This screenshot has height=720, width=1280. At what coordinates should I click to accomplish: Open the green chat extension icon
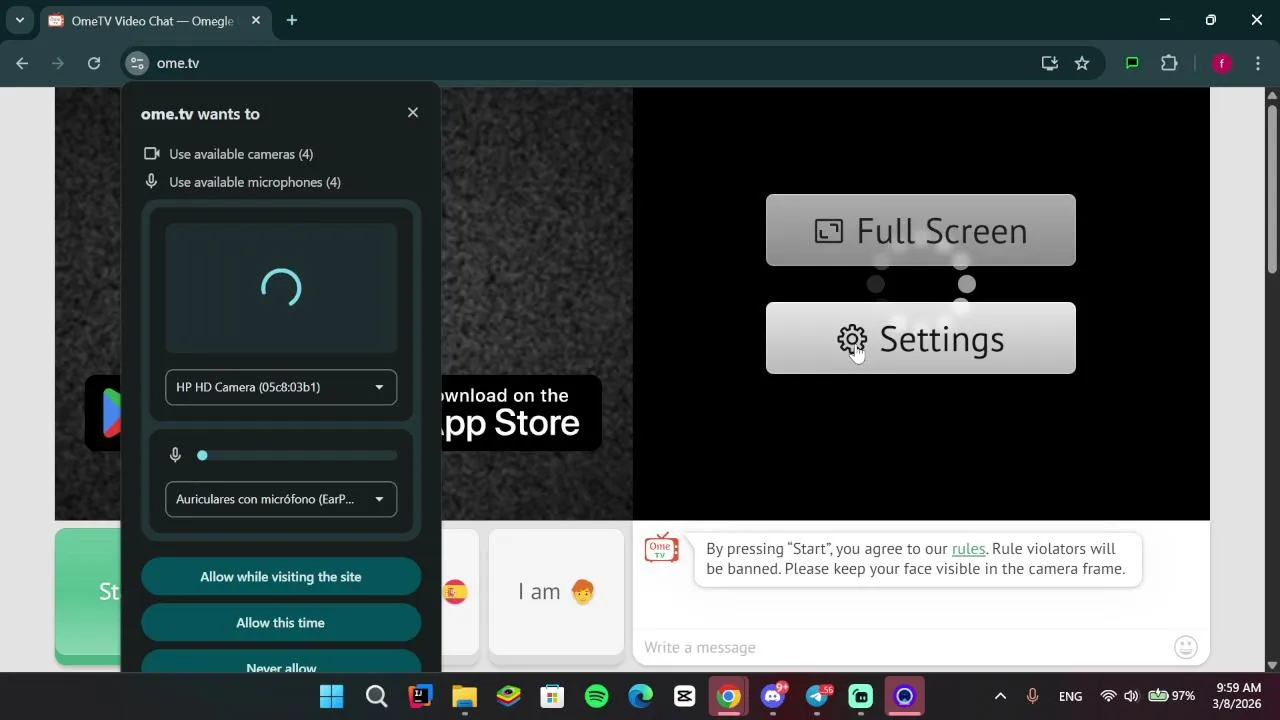1132,63
